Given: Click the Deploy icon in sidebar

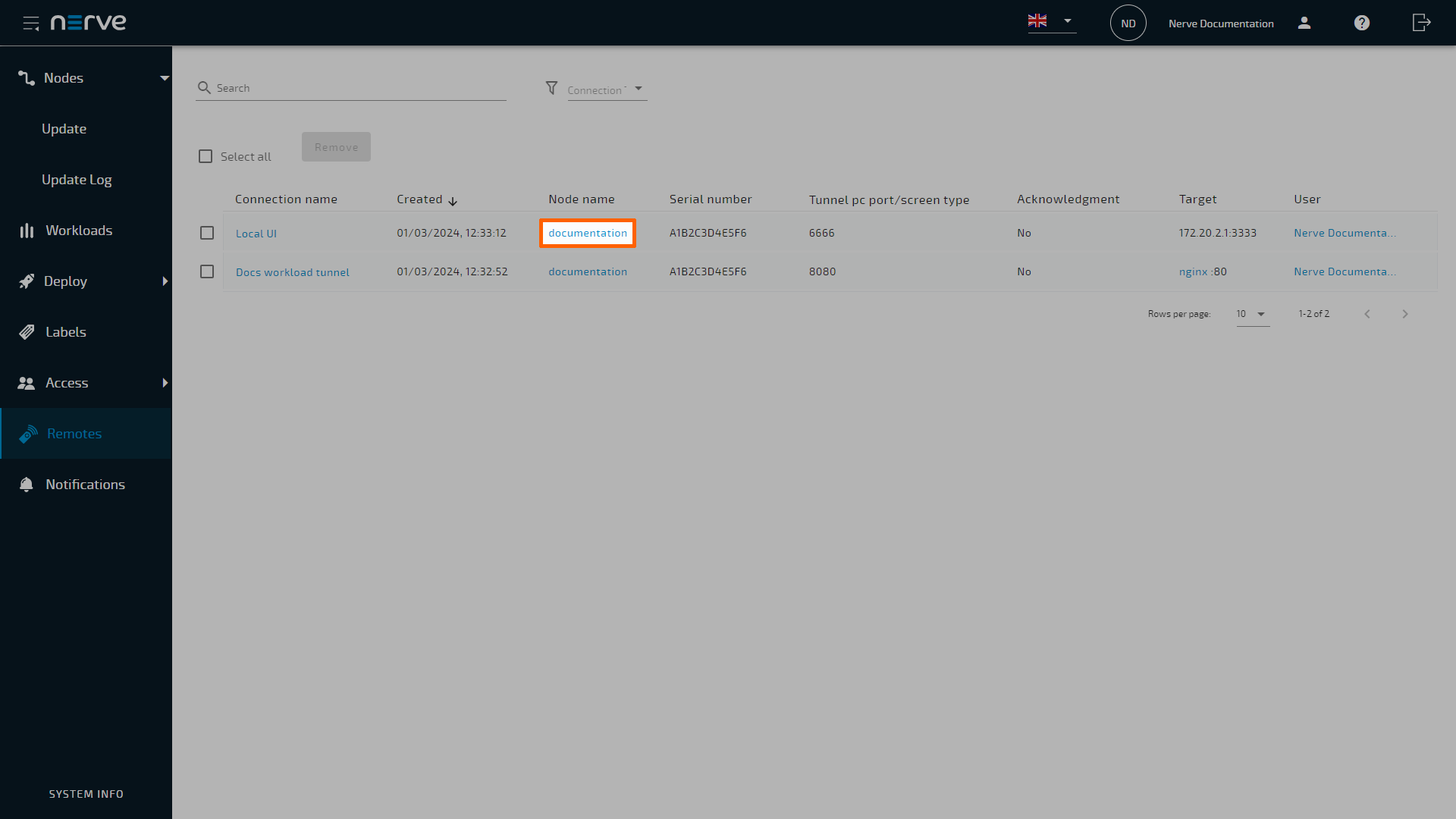Looking at the screenshot, I should pyautogui.click(x=27, y=281).
